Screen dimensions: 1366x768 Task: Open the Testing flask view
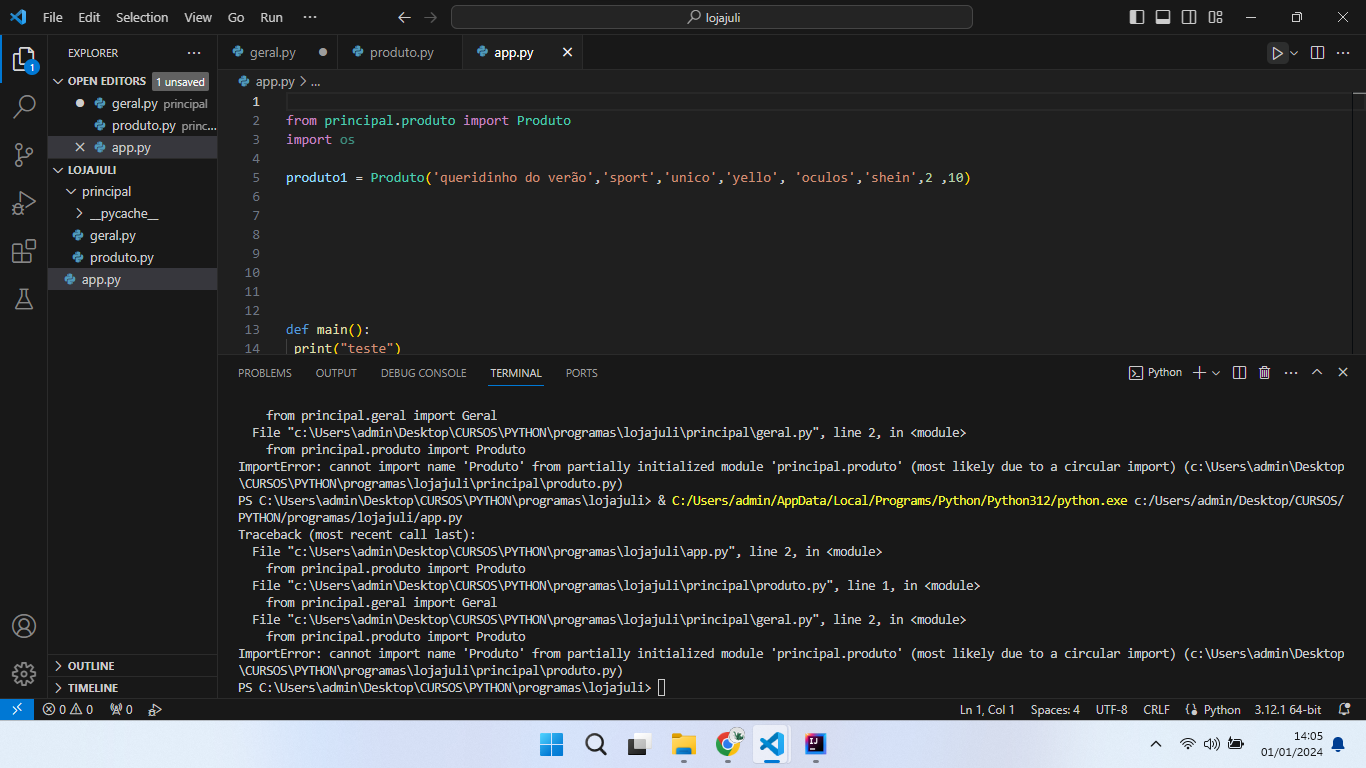tap(24, 298)
